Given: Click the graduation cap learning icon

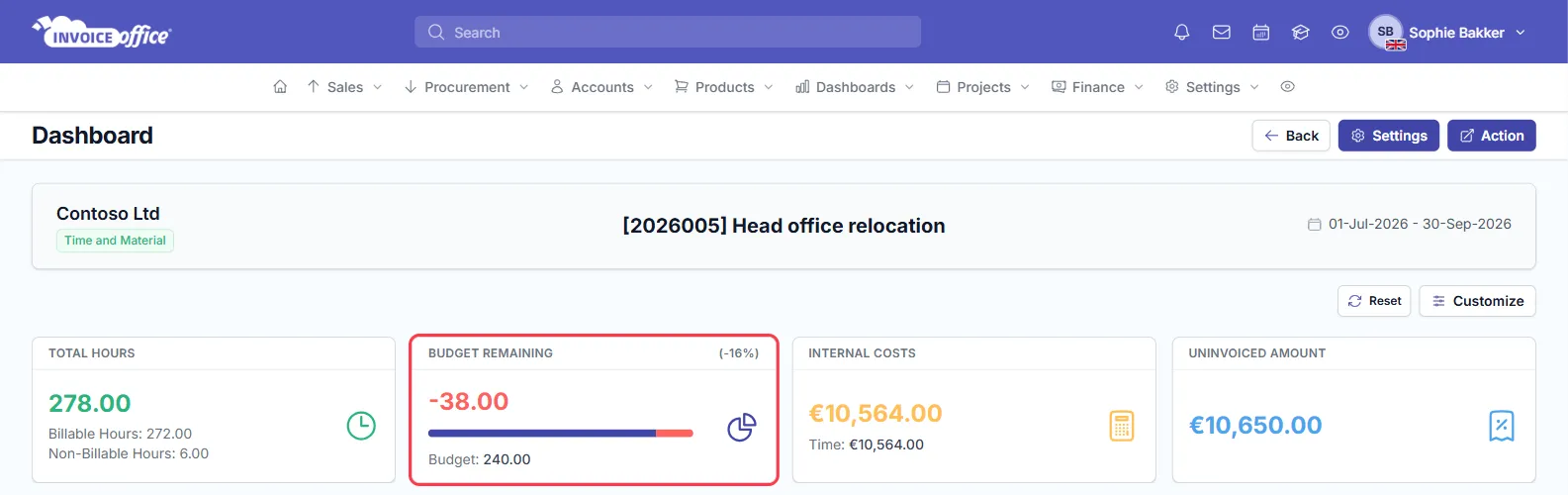Looking at the screenshot, I should click(x=1301, y=33).
